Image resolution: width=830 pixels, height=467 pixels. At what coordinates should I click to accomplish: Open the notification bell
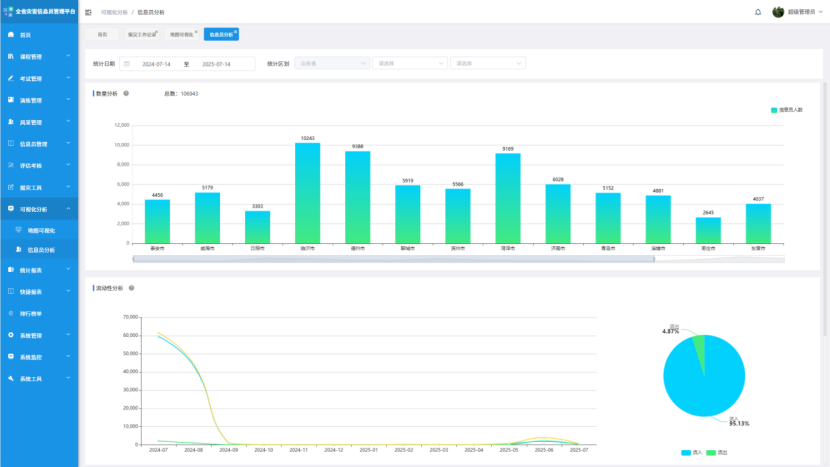click(757, 12)
